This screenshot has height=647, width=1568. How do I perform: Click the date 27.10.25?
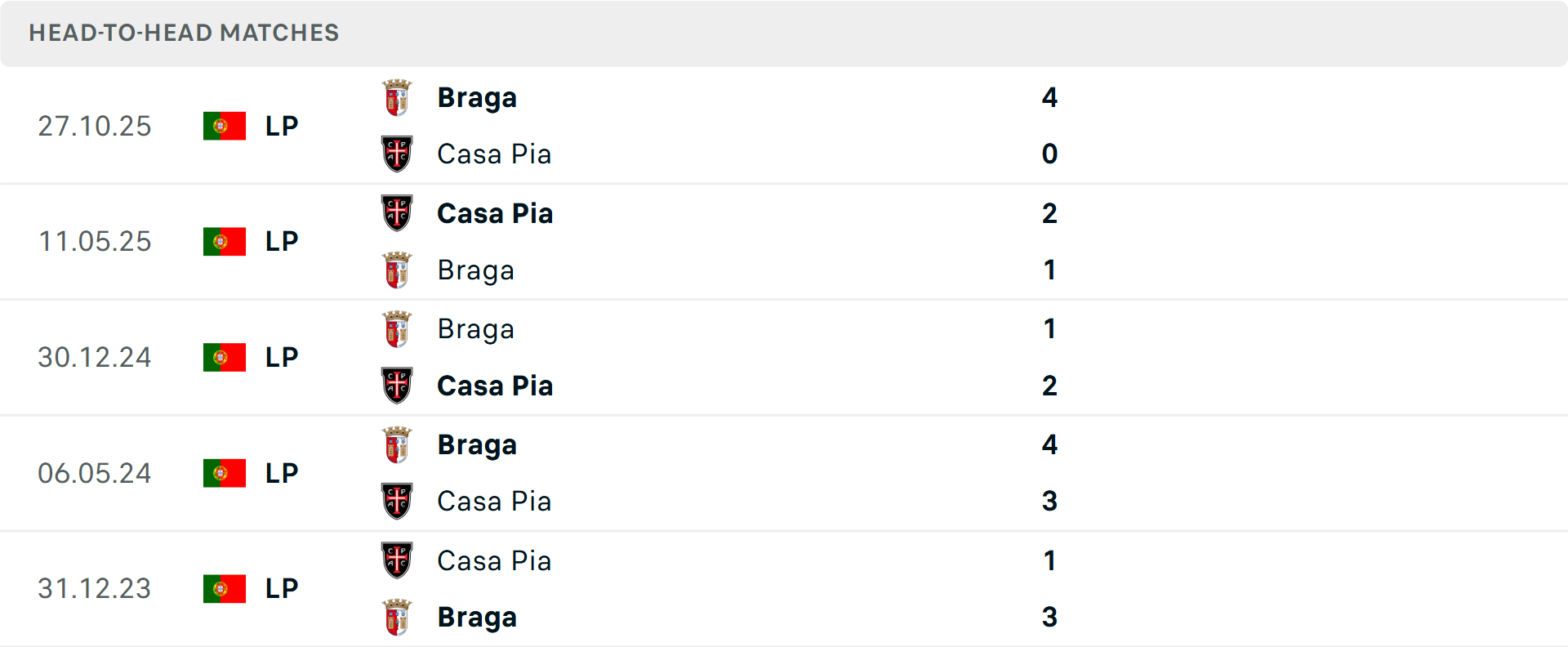(94, 126)
